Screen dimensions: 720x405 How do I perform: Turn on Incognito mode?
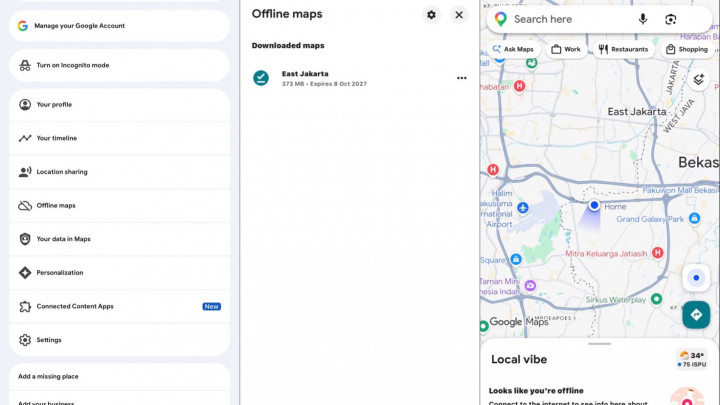(x=119, y=65)
